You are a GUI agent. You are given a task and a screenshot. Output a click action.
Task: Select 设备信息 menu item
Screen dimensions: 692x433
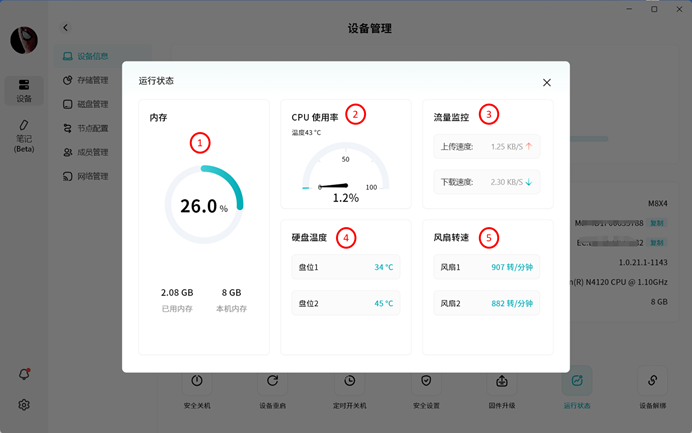click(x=92, y=56)
